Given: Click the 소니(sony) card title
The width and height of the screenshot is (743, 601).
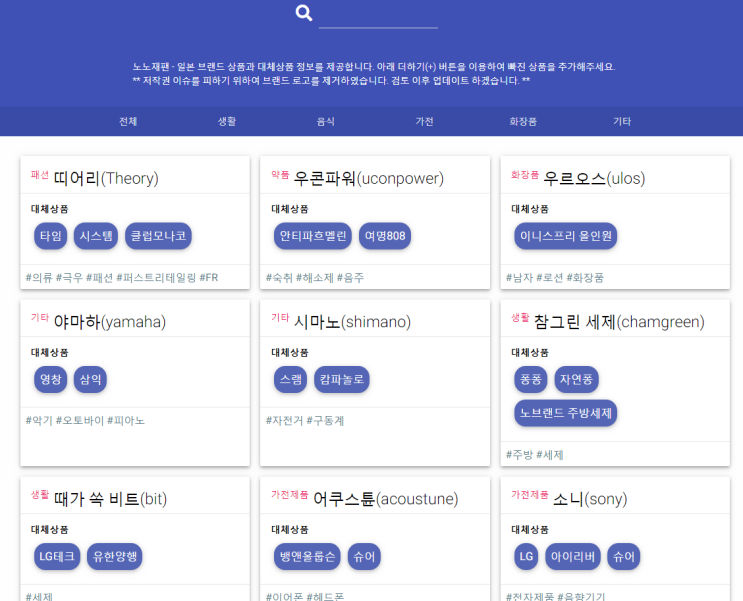Looking at the screenshot, I should click(590, 499).
